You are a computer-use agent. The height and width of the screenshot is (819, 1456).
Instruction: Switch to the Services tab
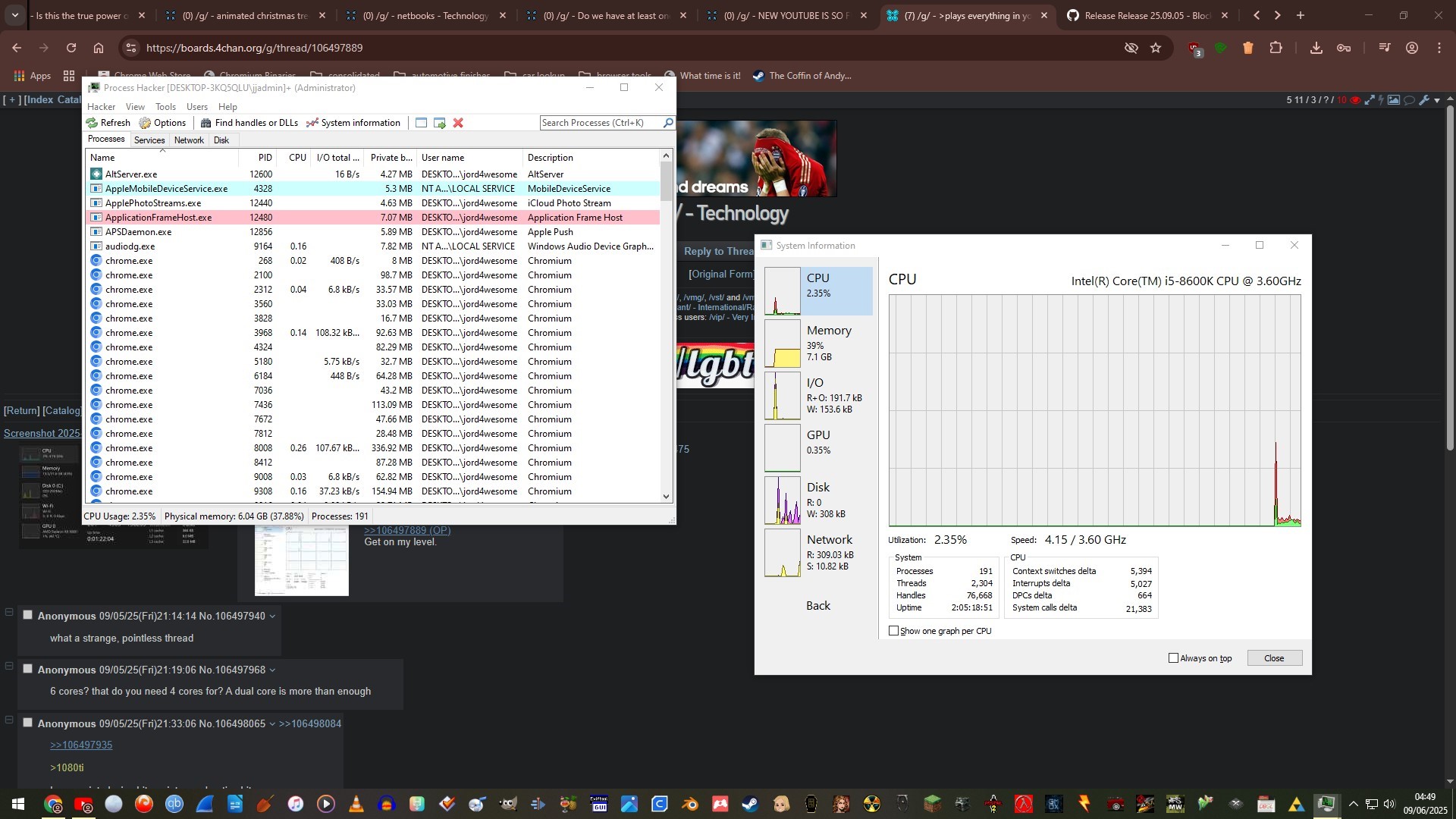pyautogui.click(x=149, y=140)
